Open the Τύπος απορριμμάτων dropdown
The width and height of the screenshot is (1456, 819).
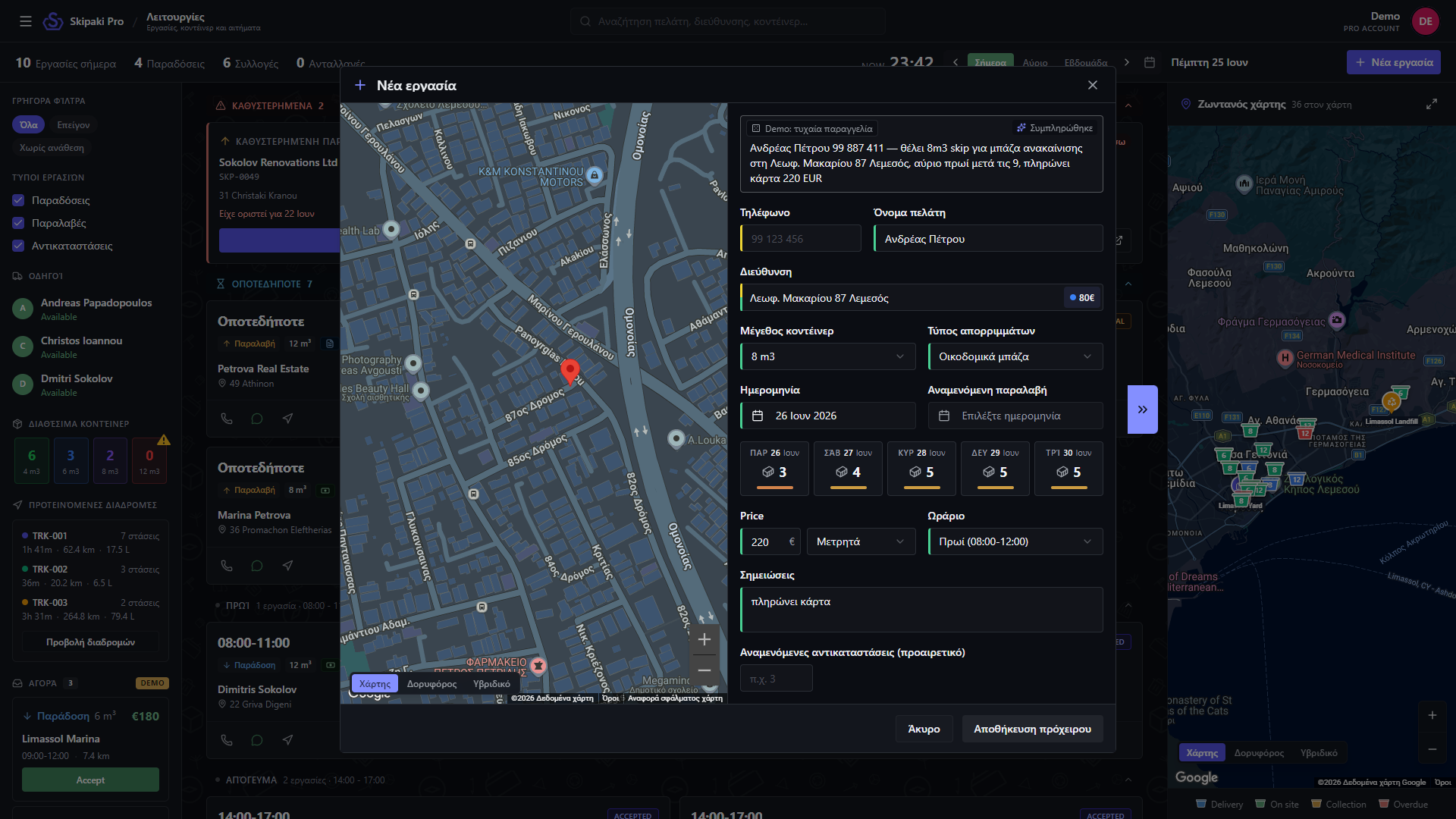(1015, 356)
